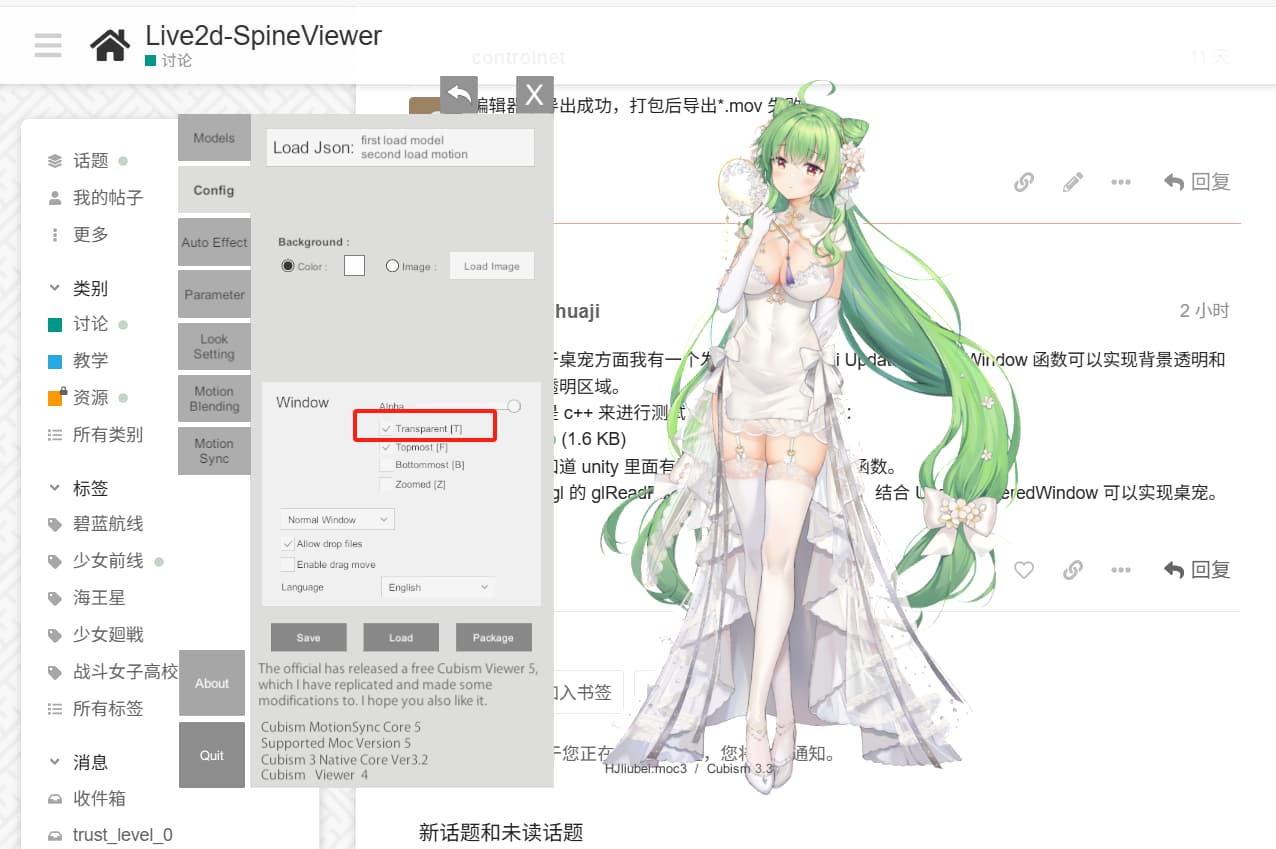
Task: Collapse the 标签 sidebar section
Action: [x=55, y=488]
